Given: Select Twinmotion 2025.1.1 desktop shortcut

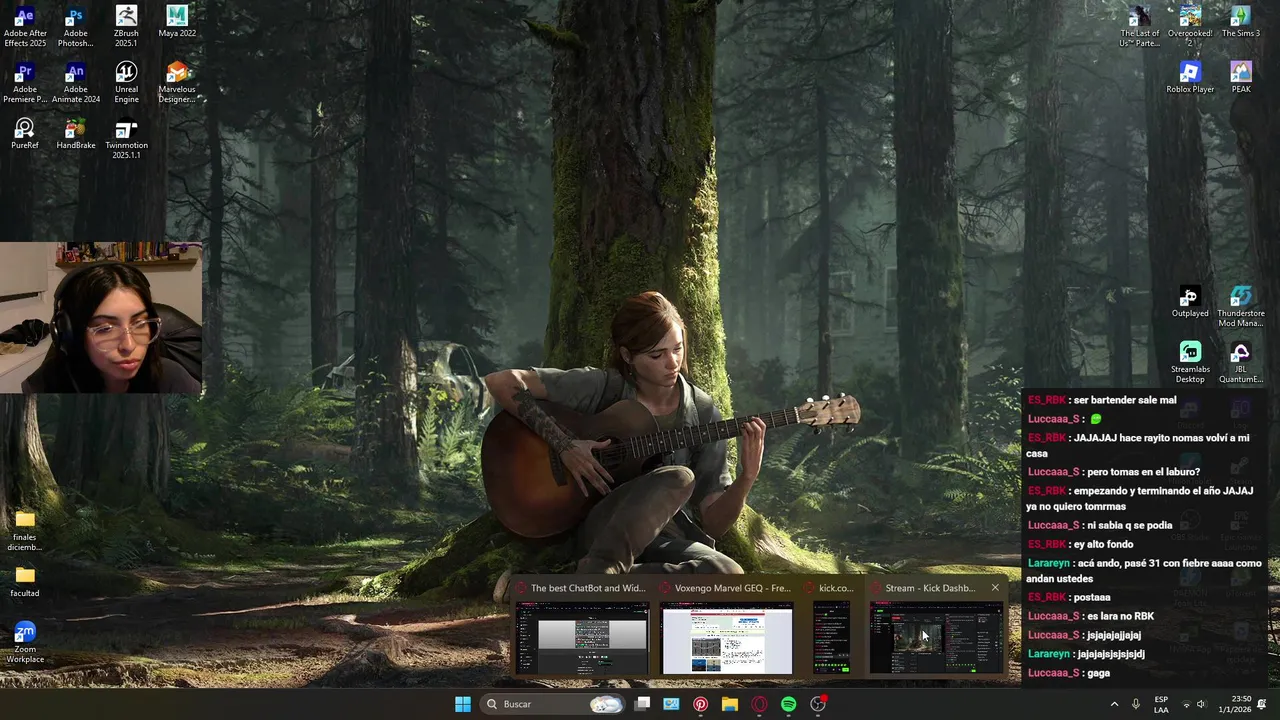Looking at the screenshot, I should pos(126,139).
